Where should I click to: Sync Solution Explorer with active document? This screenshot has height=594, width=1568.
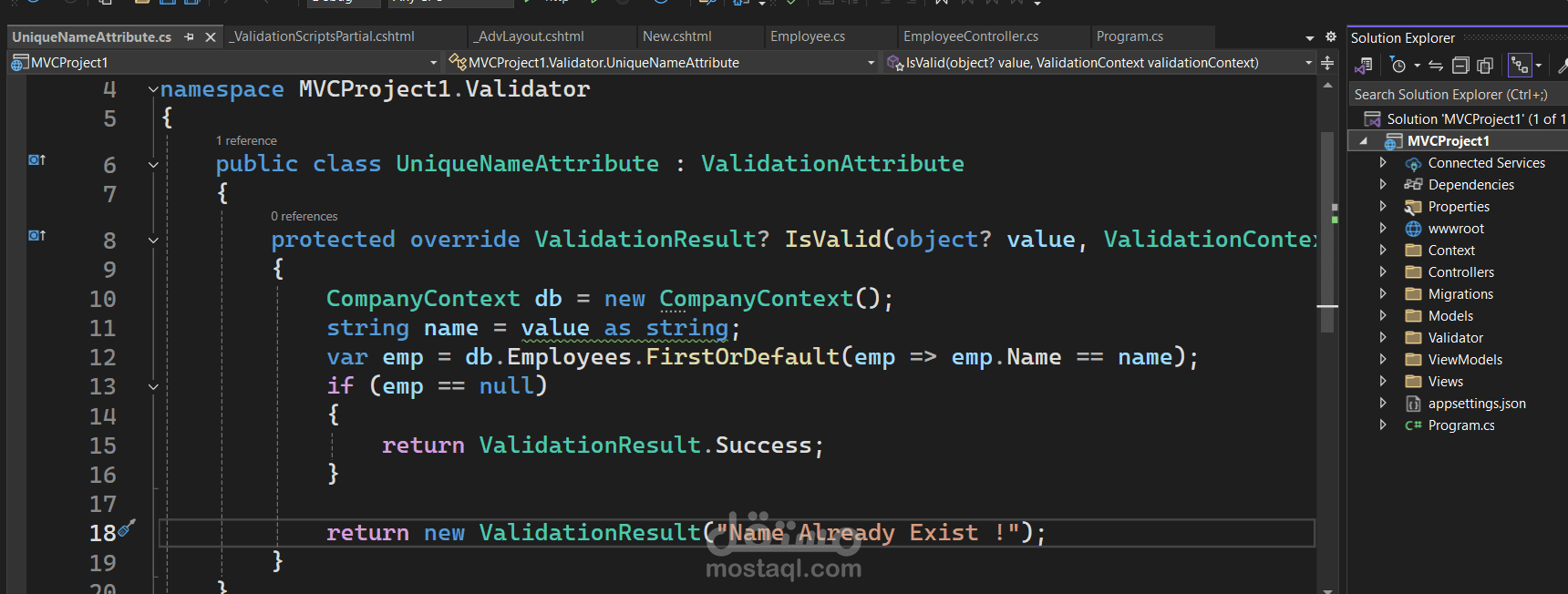1436,66
